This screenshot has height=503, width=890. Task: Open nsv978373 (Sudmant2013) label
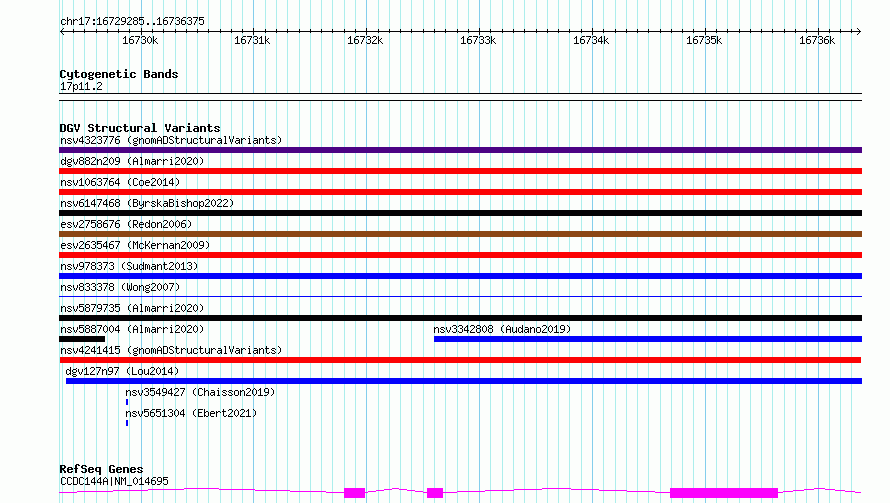coord(129,266)
